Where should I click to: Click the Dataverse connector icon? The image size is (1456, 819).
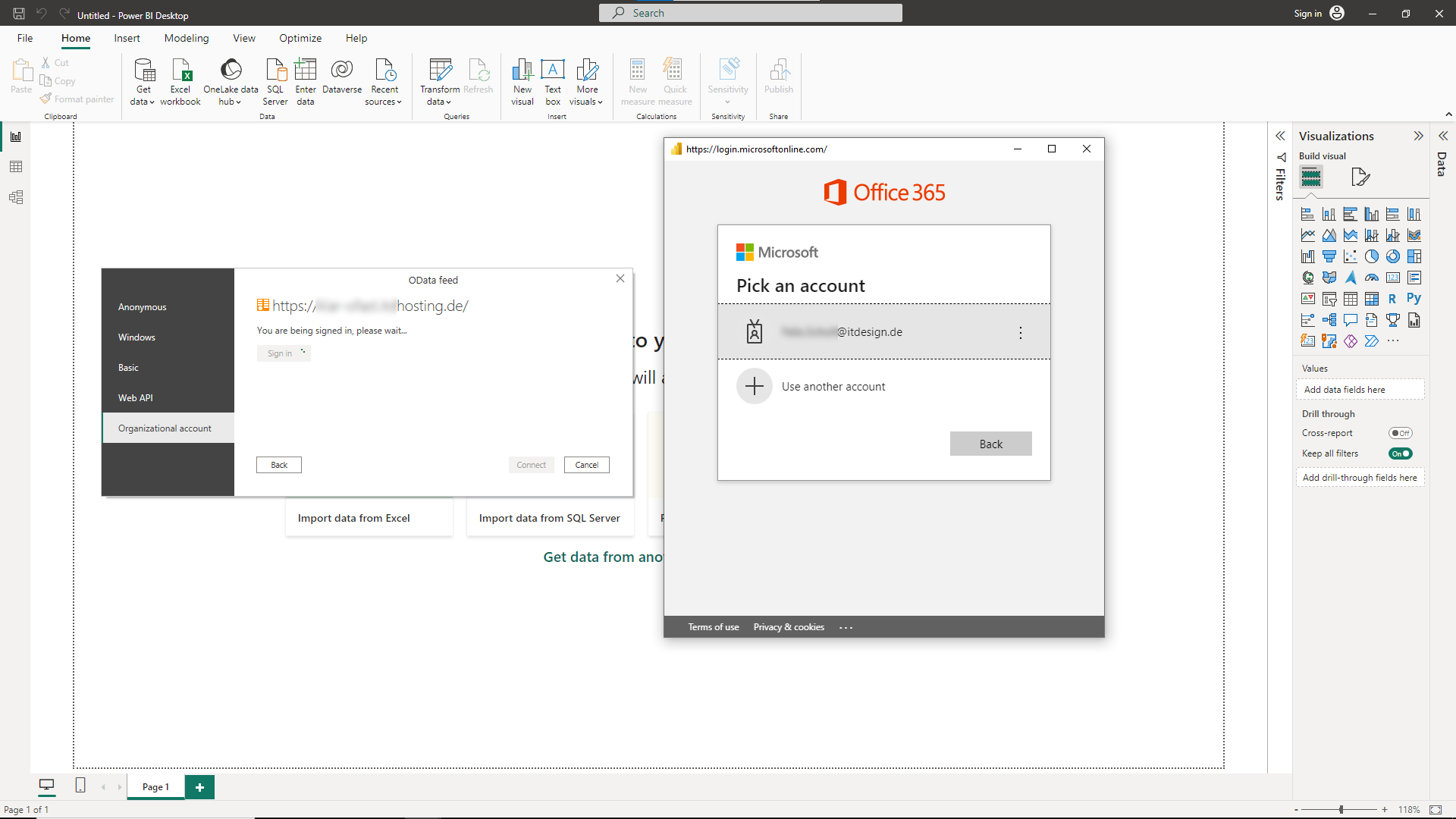click(x=342, y=76)
